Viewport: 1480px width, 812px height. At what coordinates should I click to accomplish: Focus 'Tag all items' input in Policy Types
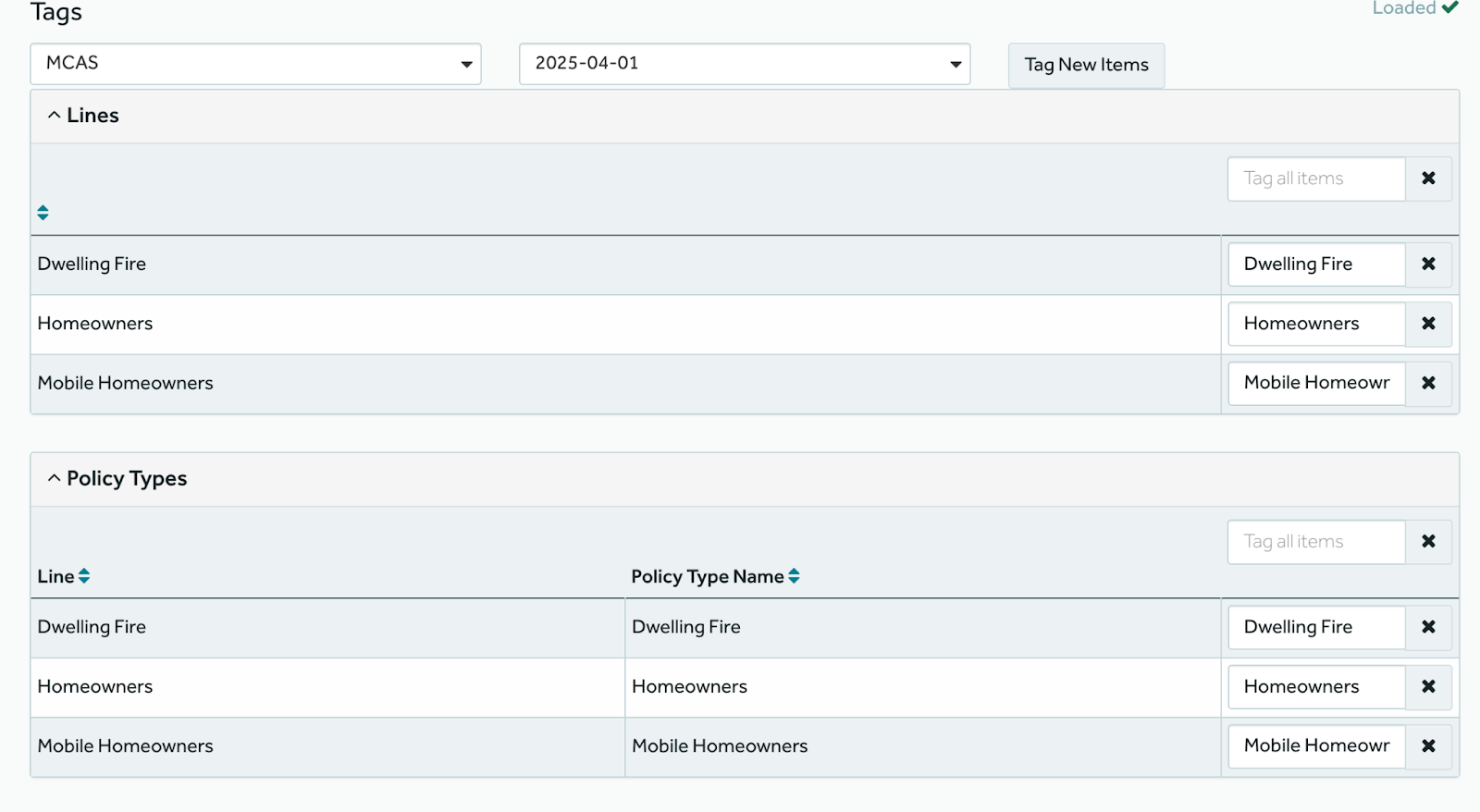pyautogui.click(x=1315, y=542)
